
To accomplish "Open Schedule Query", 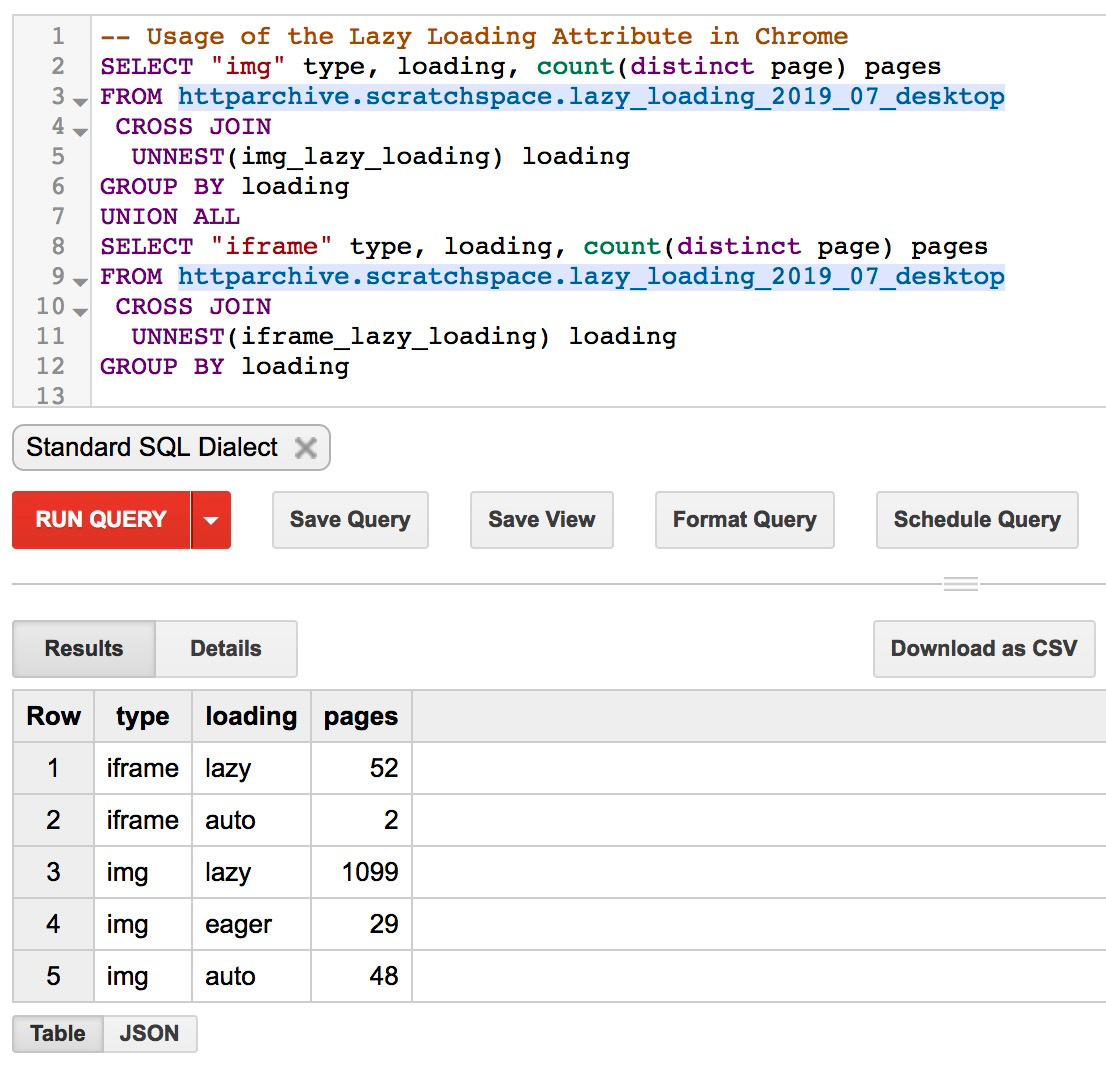I will (x=976, y=520).
